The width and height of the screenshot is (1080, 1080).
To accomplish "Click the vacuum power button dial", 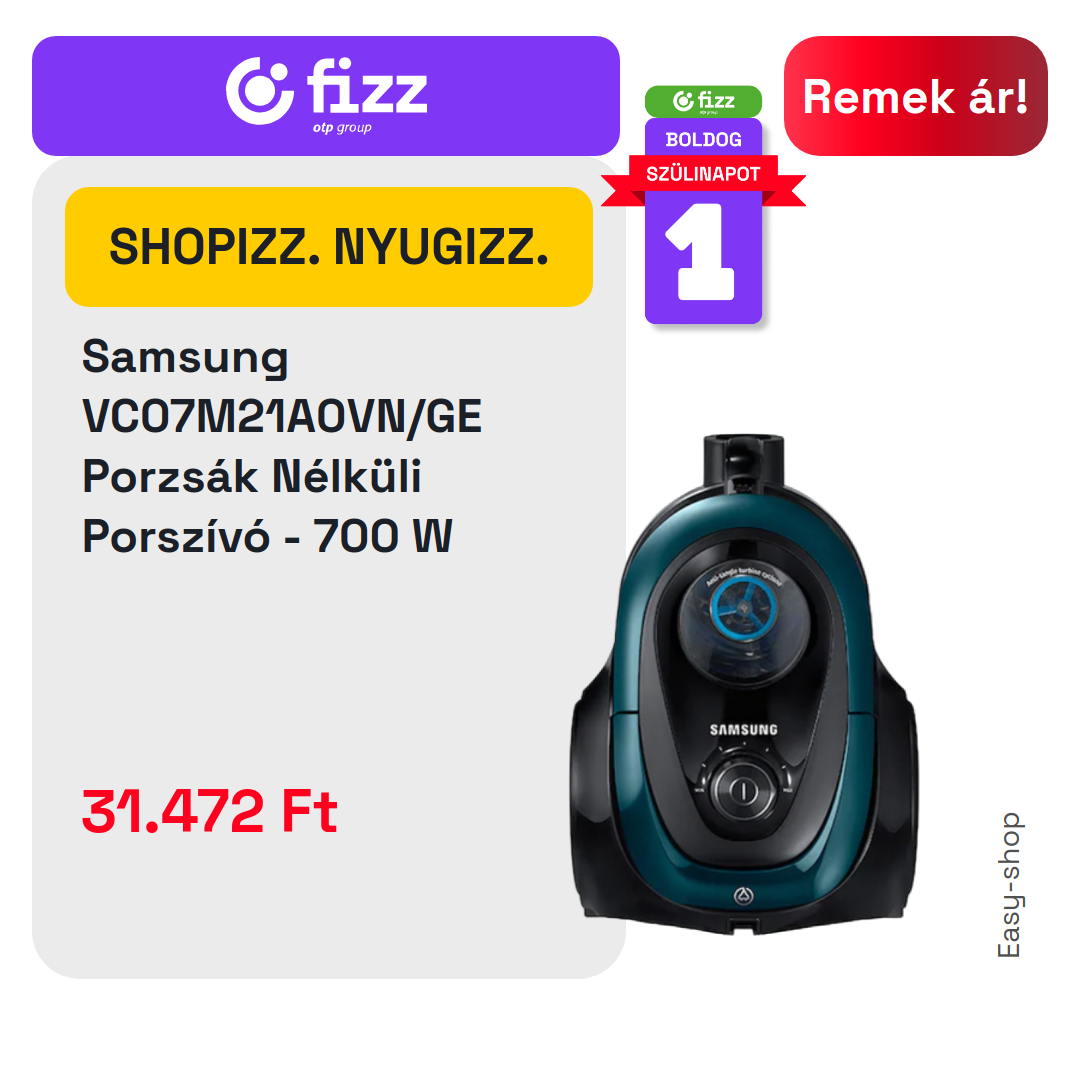I will [743, 789].
